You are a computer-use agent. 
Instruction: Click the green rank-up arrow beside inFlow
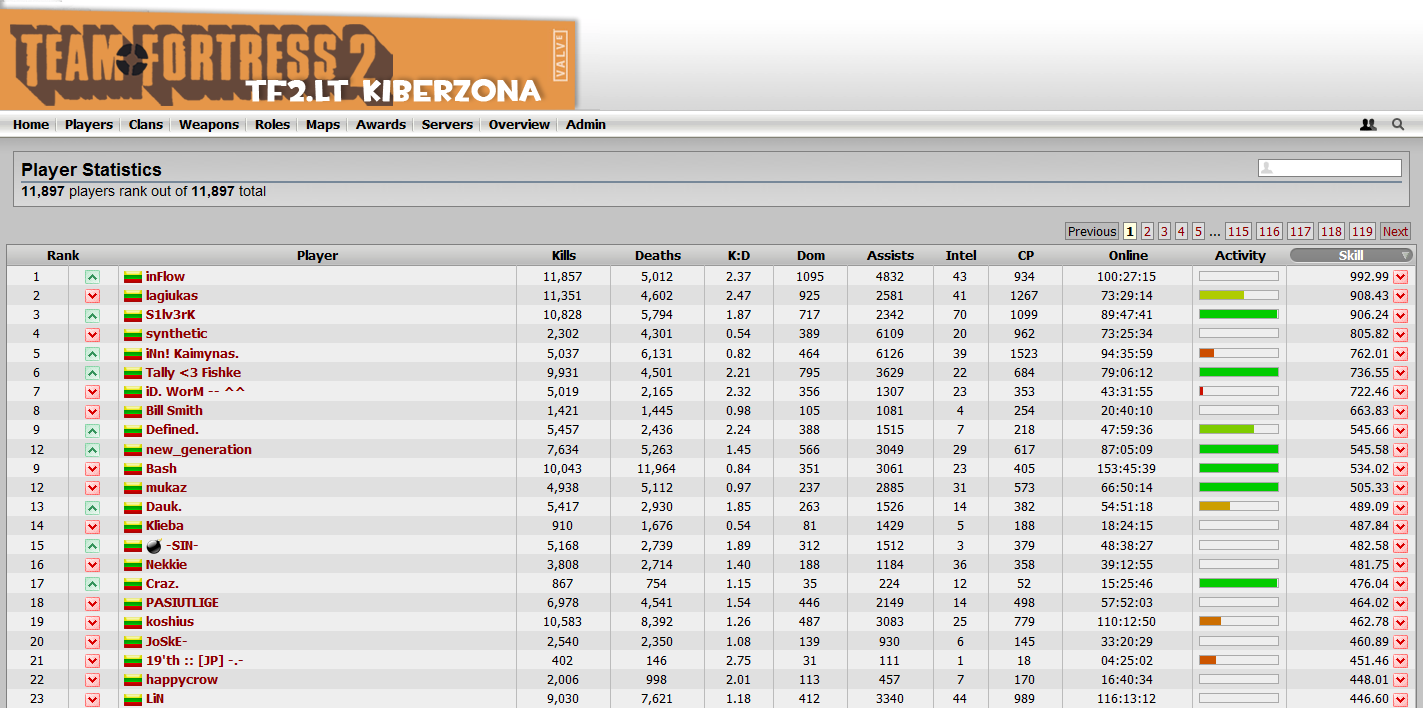tap(92, 277)
